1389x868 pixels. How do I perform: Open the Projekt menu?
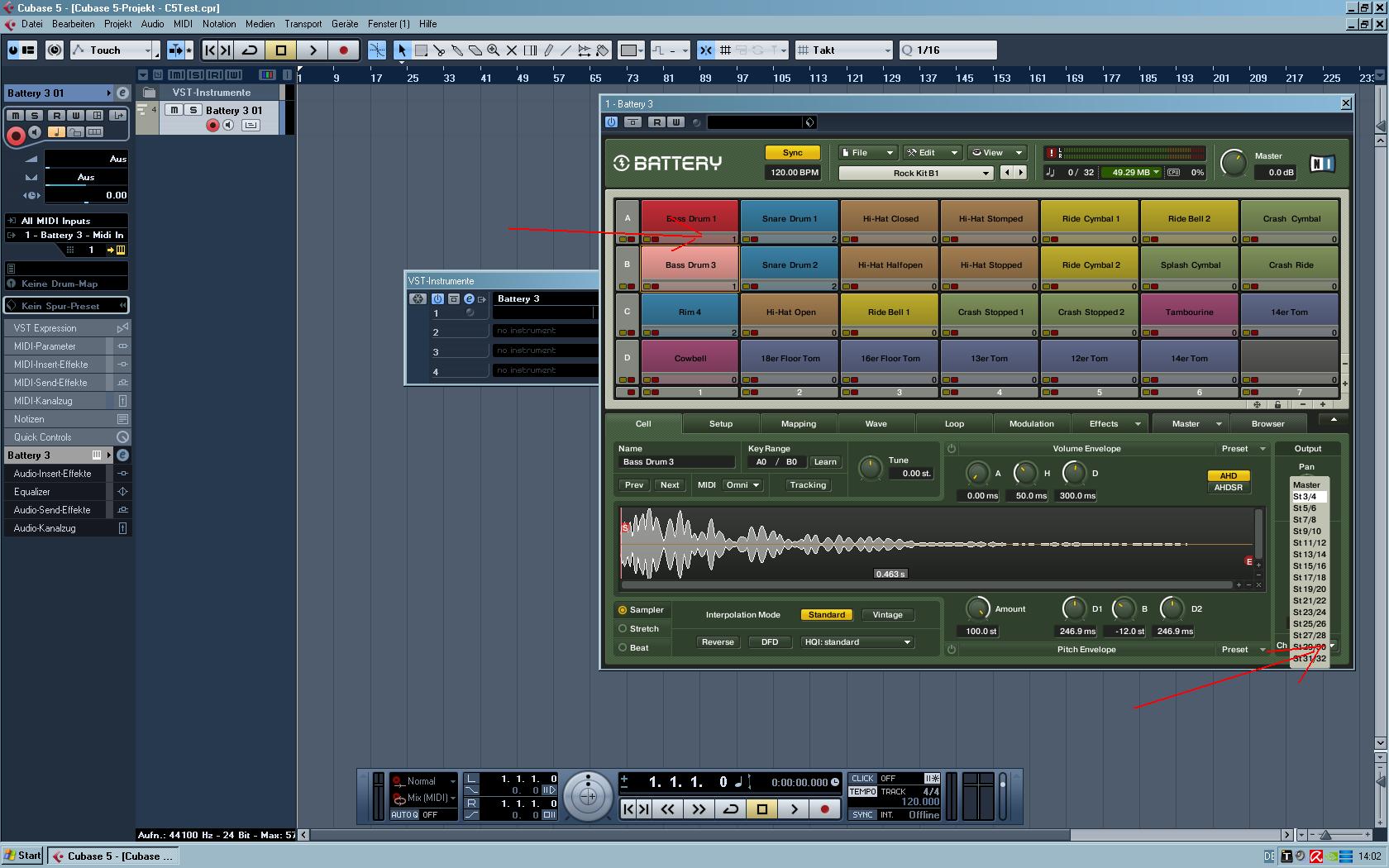(118, 24)
